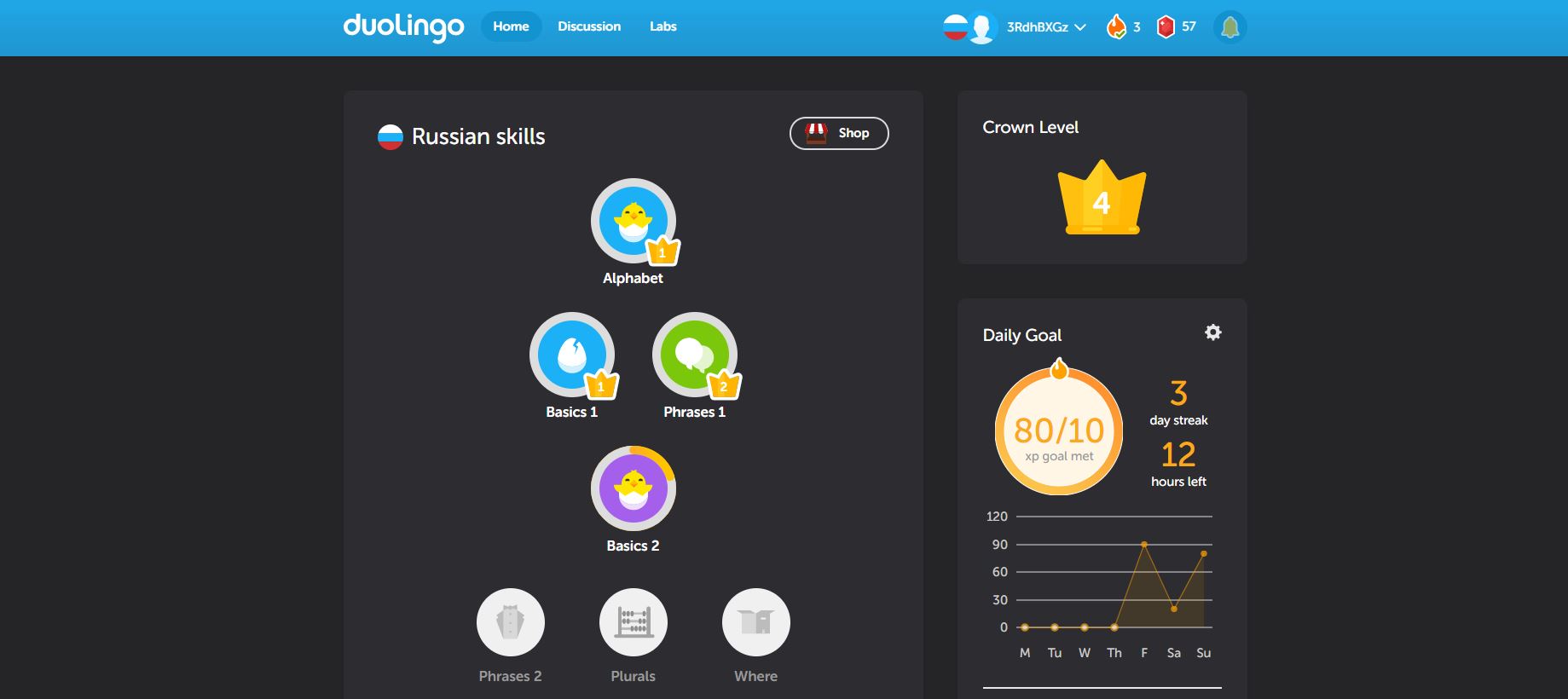
Task: Click the Russian skills heading
Action: point(478,136)
